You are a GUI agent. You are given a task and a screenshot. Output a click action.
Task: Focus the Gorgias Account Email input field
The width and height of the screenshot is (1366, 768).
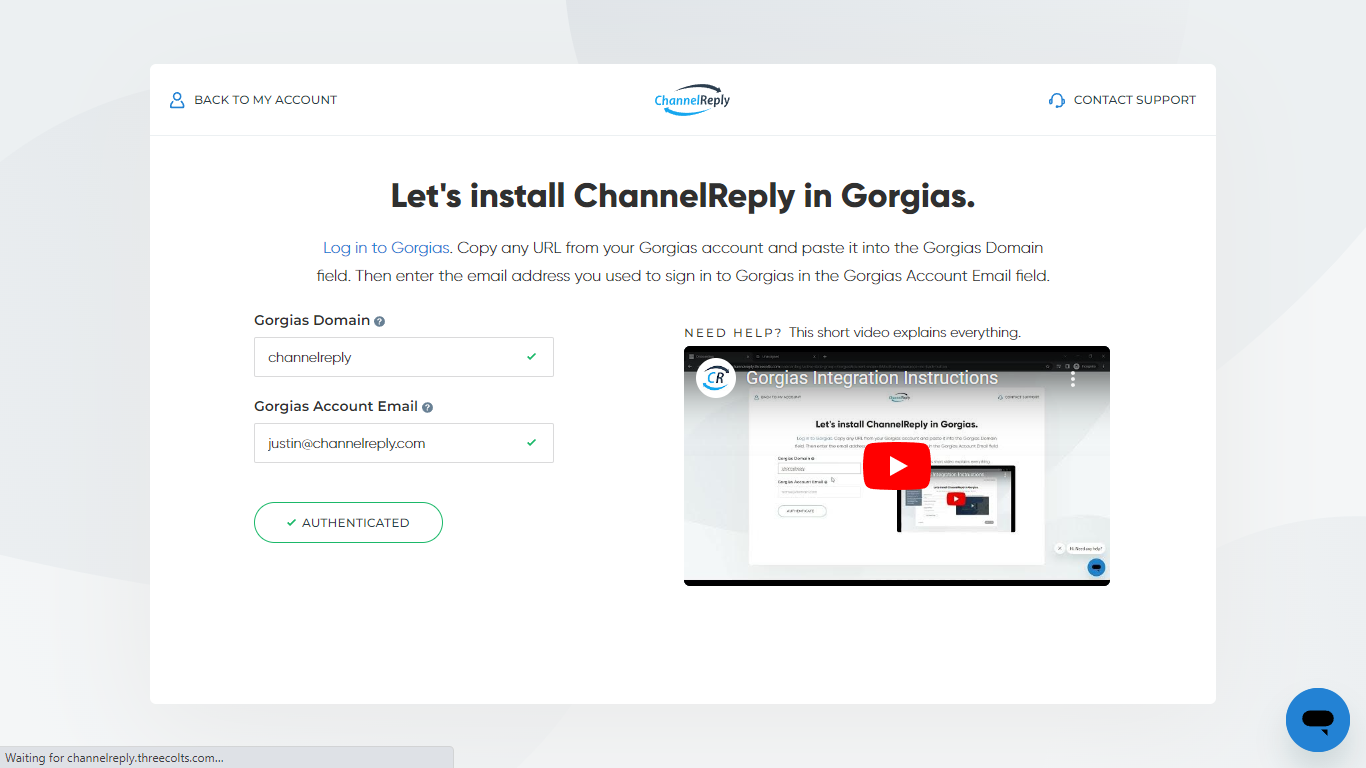click(404, 443)
